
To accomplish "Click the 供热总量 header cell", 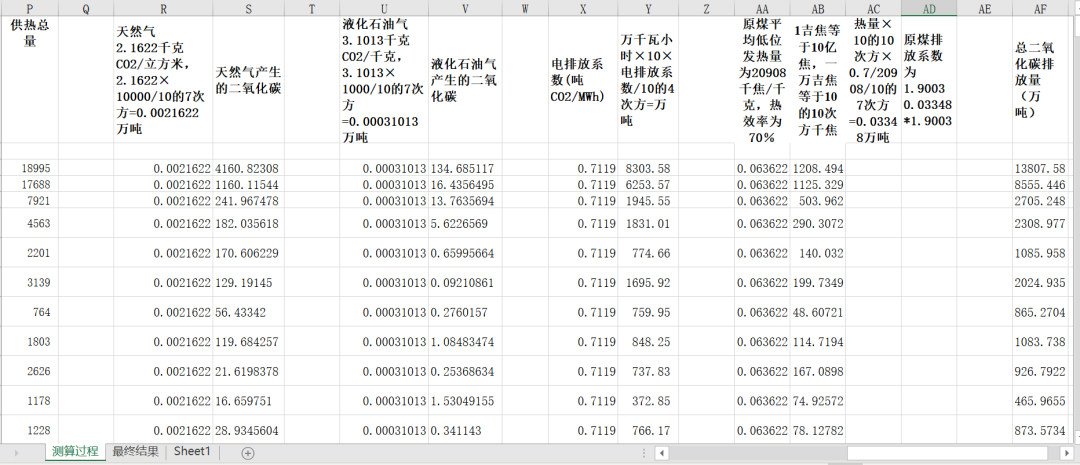I will point(29,79).
